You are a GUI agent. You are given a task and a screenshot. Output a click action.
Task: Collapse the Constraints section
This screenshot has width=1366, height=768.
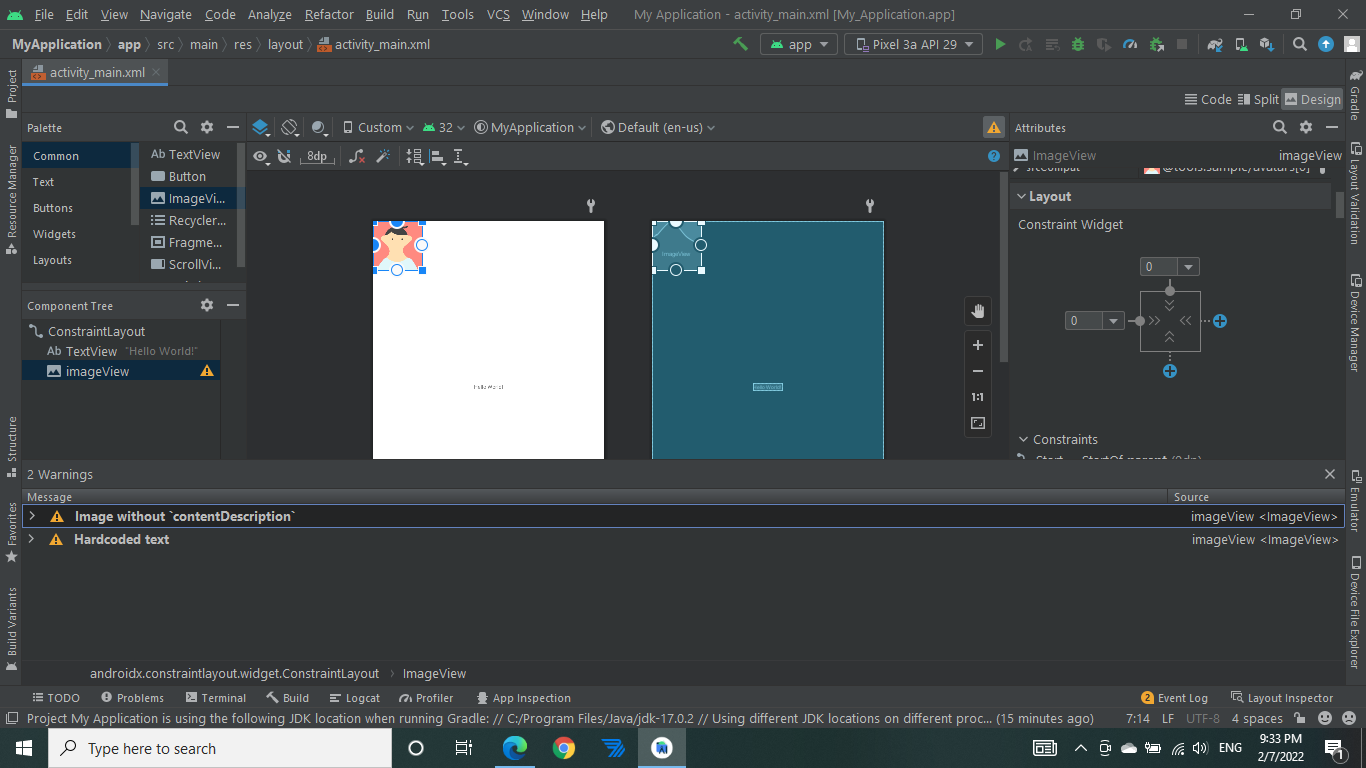pyautogui.click(x=1023, y=439)
